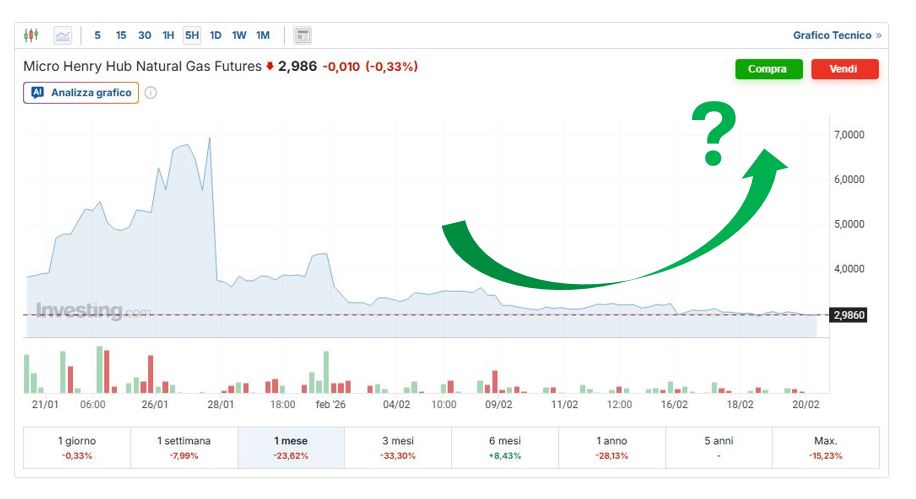Click the info icon beside Analizza grafico
Screen dimensions: 916x499
click(151, 93)
